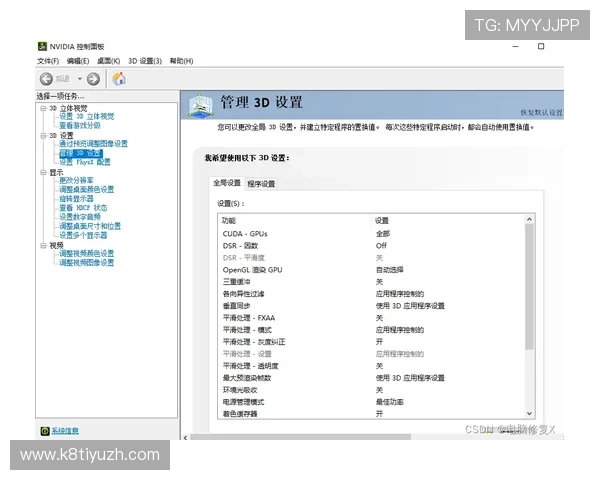Screen dimensions: 600x480
Task: Click the 管理 3D 设置 header icon
Action: pyautogui.click(x=200, y=105)
